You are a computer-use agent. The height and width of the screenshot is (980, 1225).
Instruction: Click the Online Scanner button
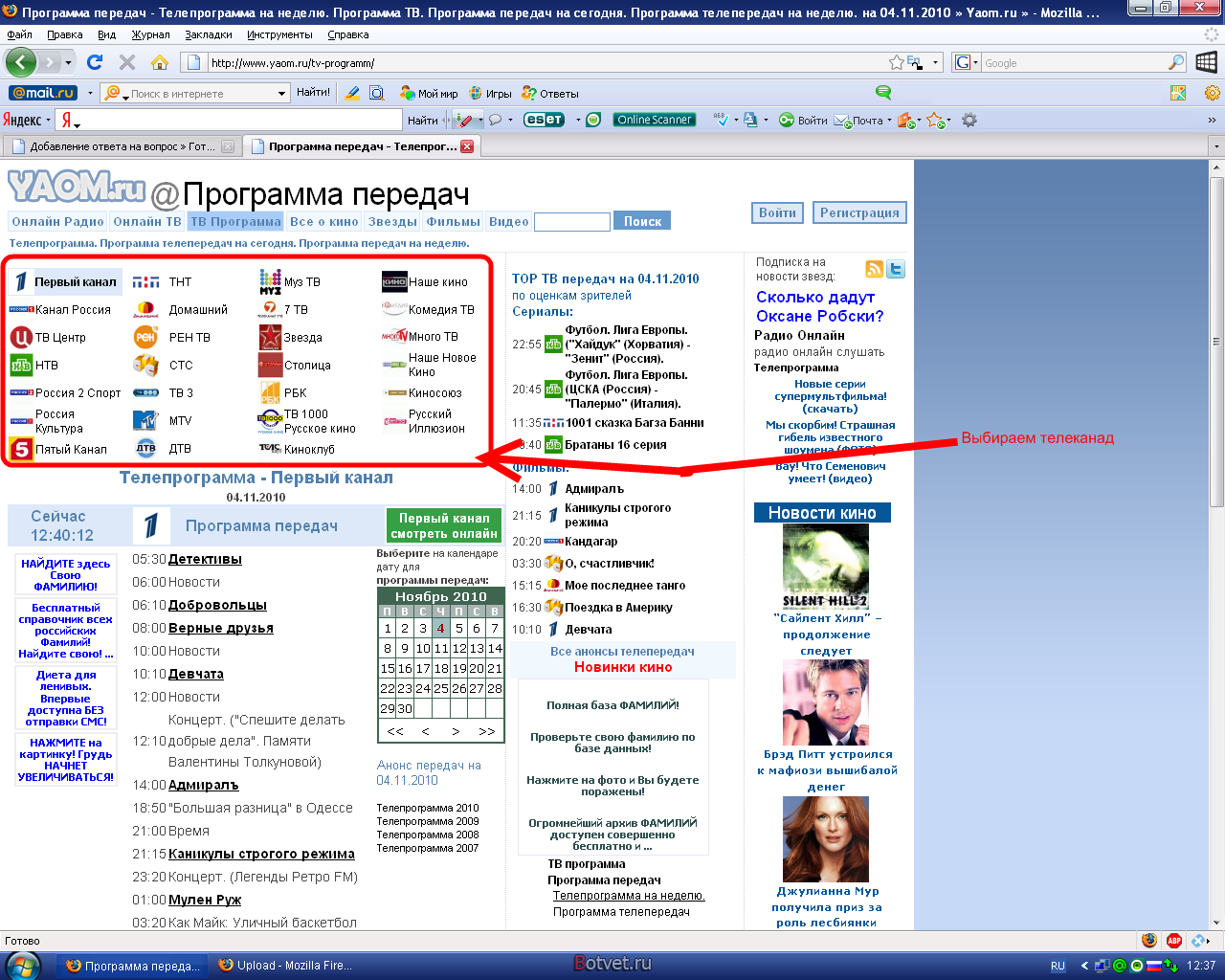click(654, 120)
